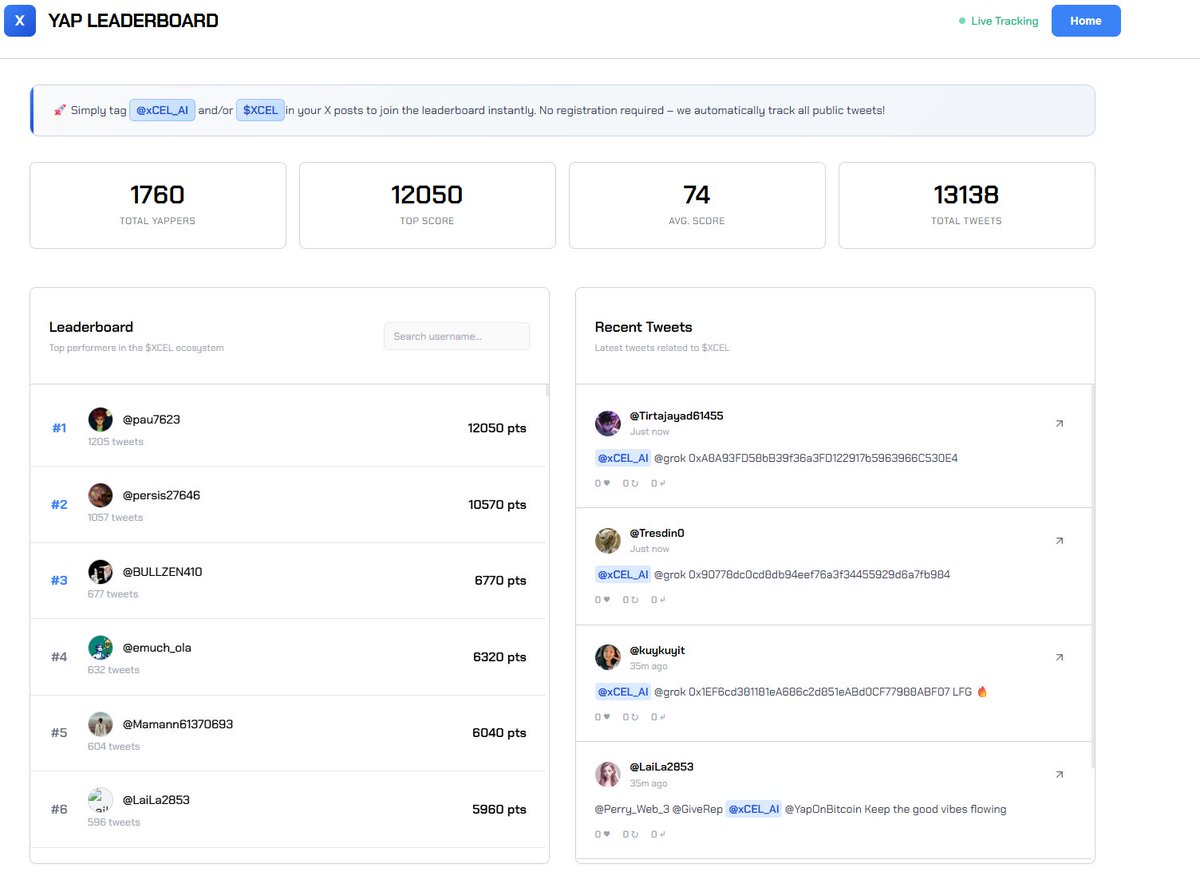
Task: Click the 6320 pts score
Action: [x=500, y=657]
